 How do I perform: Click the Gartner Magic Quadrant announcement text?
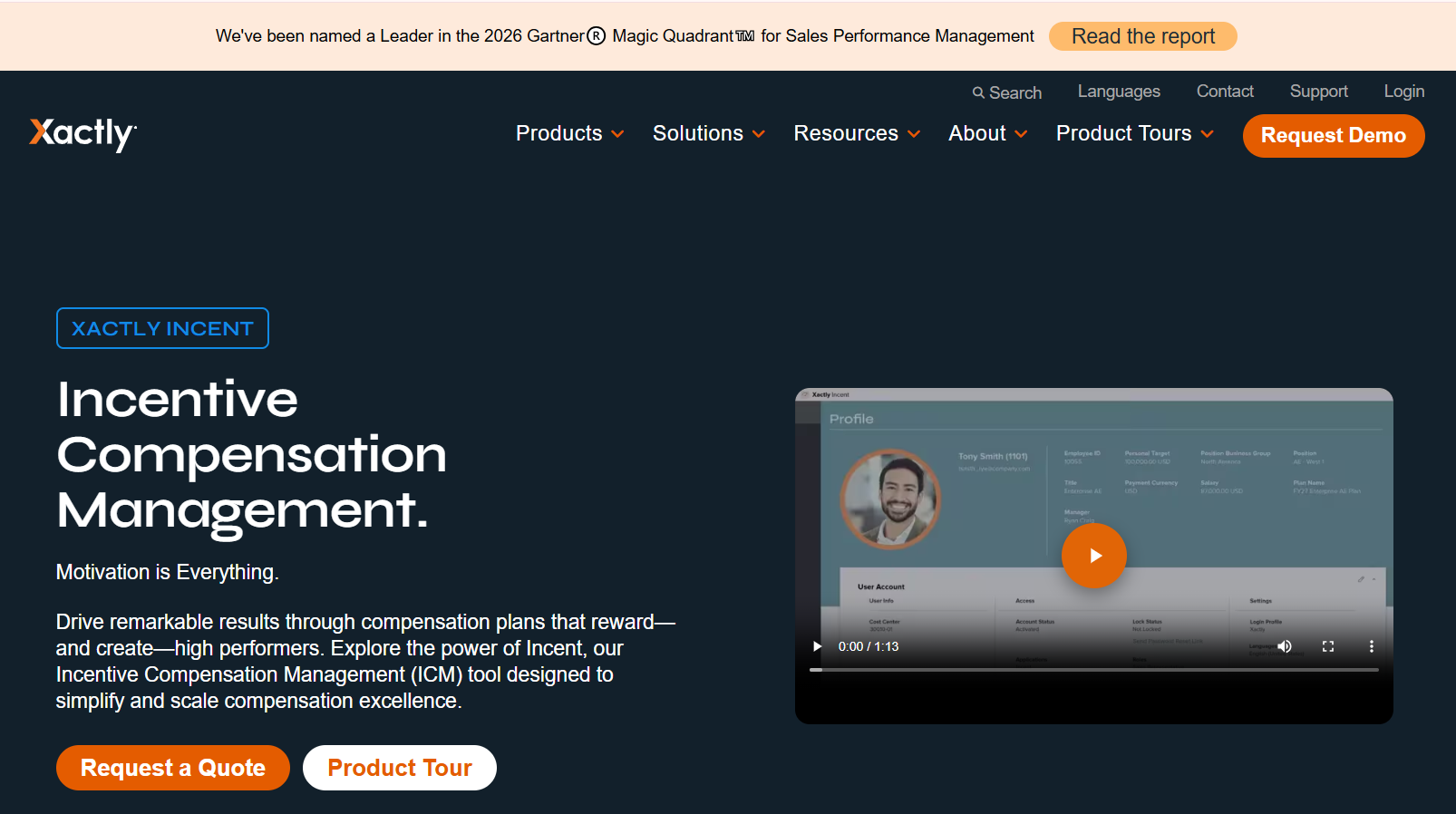[625, 36]
